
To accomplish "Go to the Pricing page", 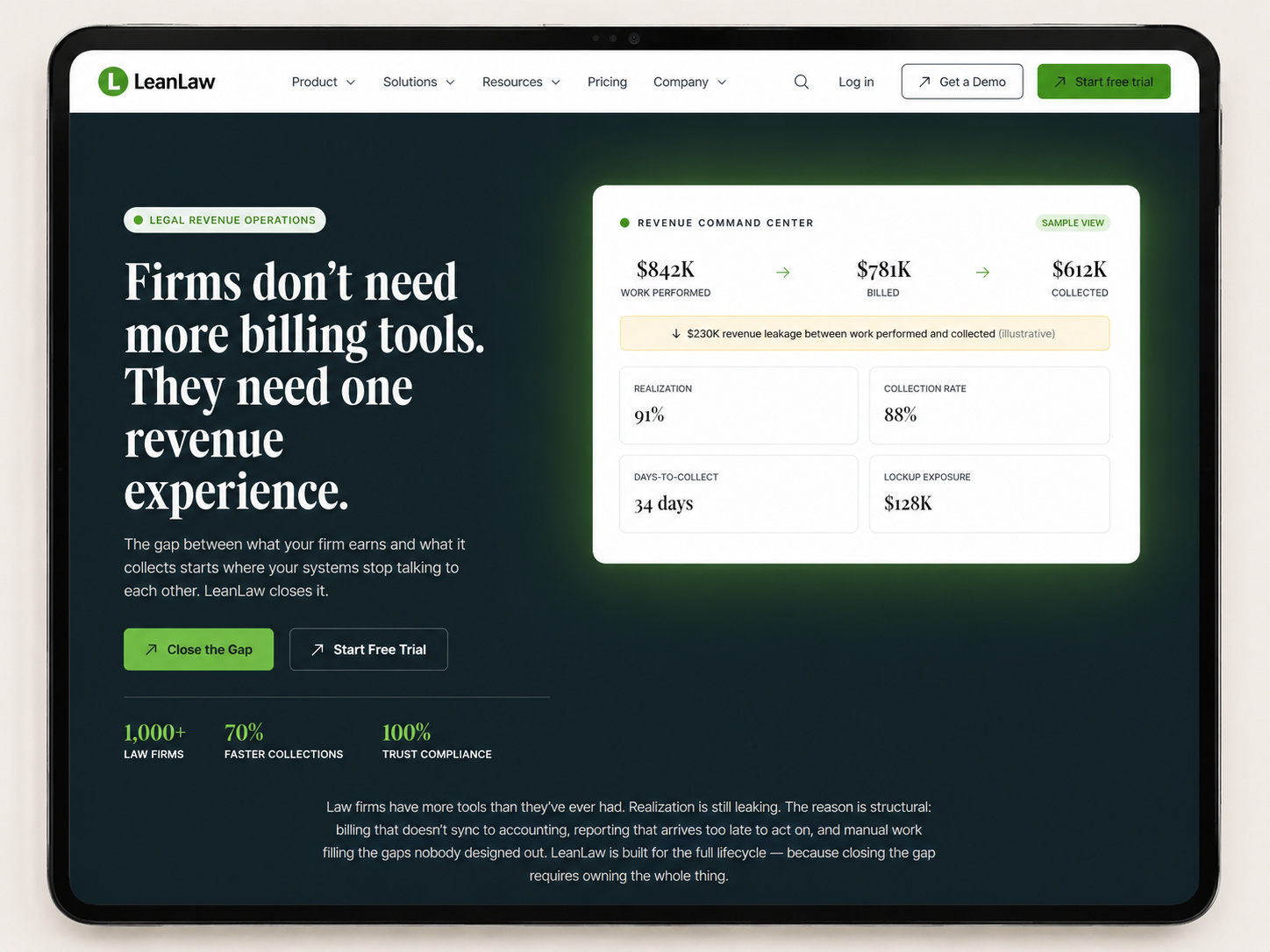I will [607, 82].
